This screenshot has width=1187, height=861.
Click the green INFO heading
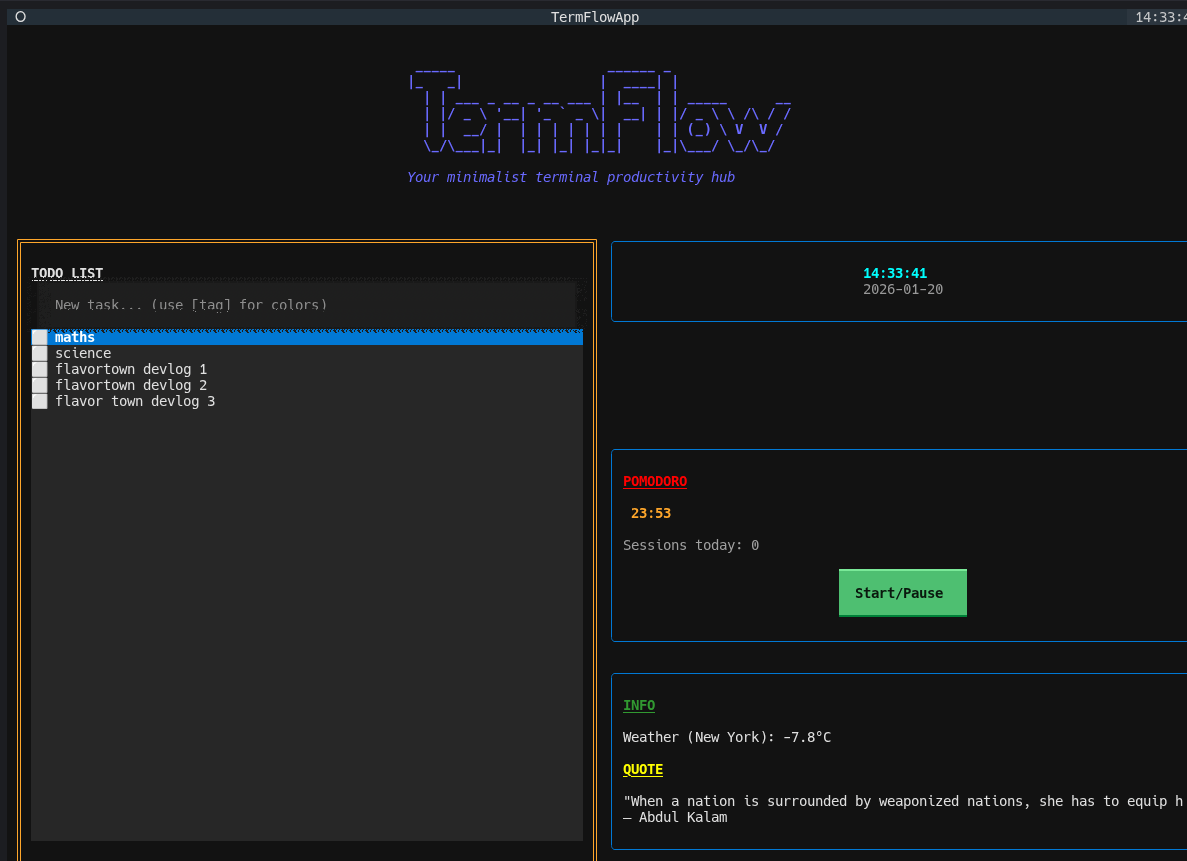(x=639, y=705)
